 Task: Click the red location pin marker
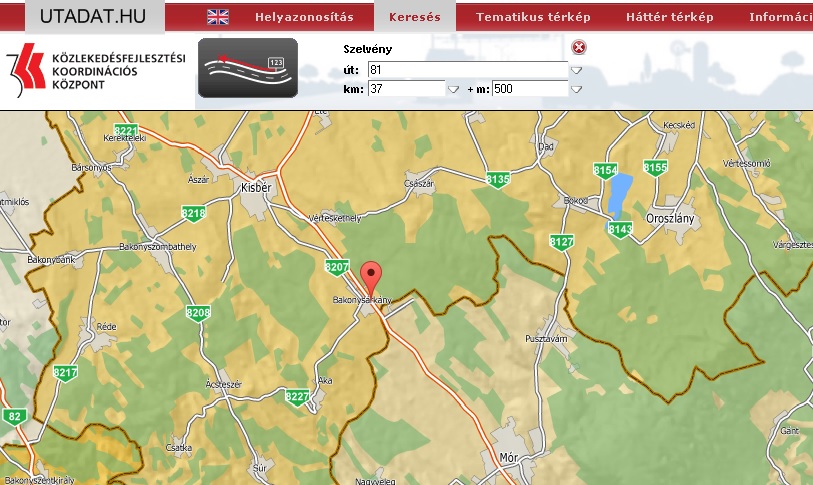click(371, 277)
